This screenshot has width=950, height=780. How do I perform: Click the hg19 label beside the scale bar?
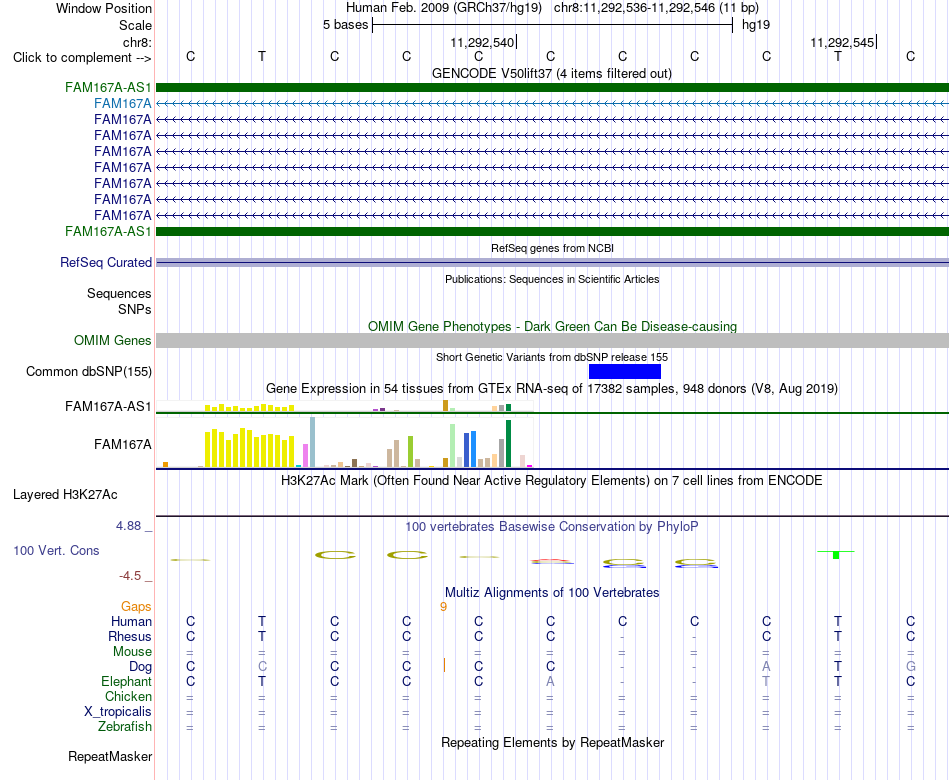click(x=756, y=25)
